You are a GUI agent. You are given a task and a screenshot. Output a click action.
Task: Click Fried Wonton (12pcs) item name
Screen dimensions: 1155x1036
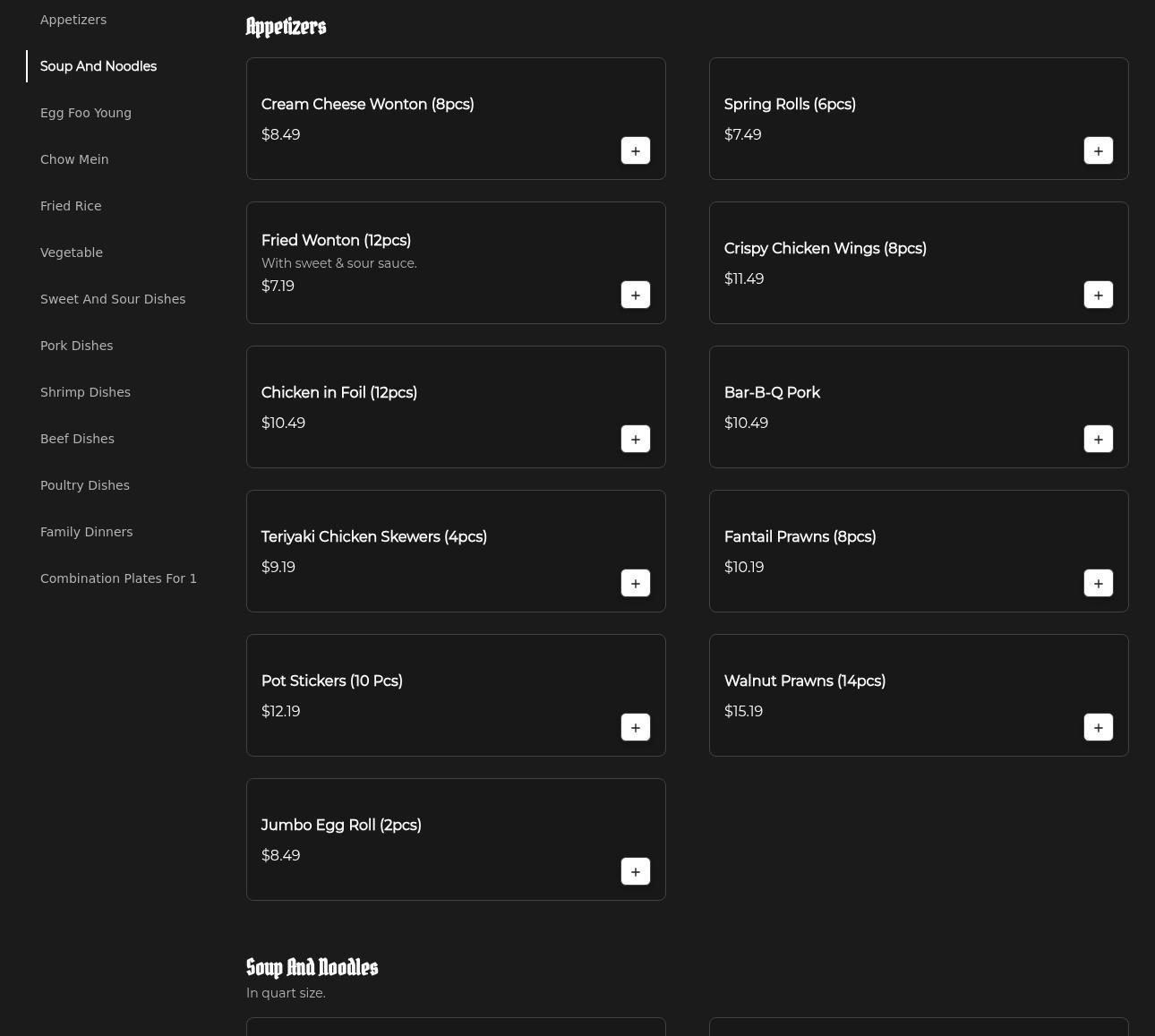336,241
